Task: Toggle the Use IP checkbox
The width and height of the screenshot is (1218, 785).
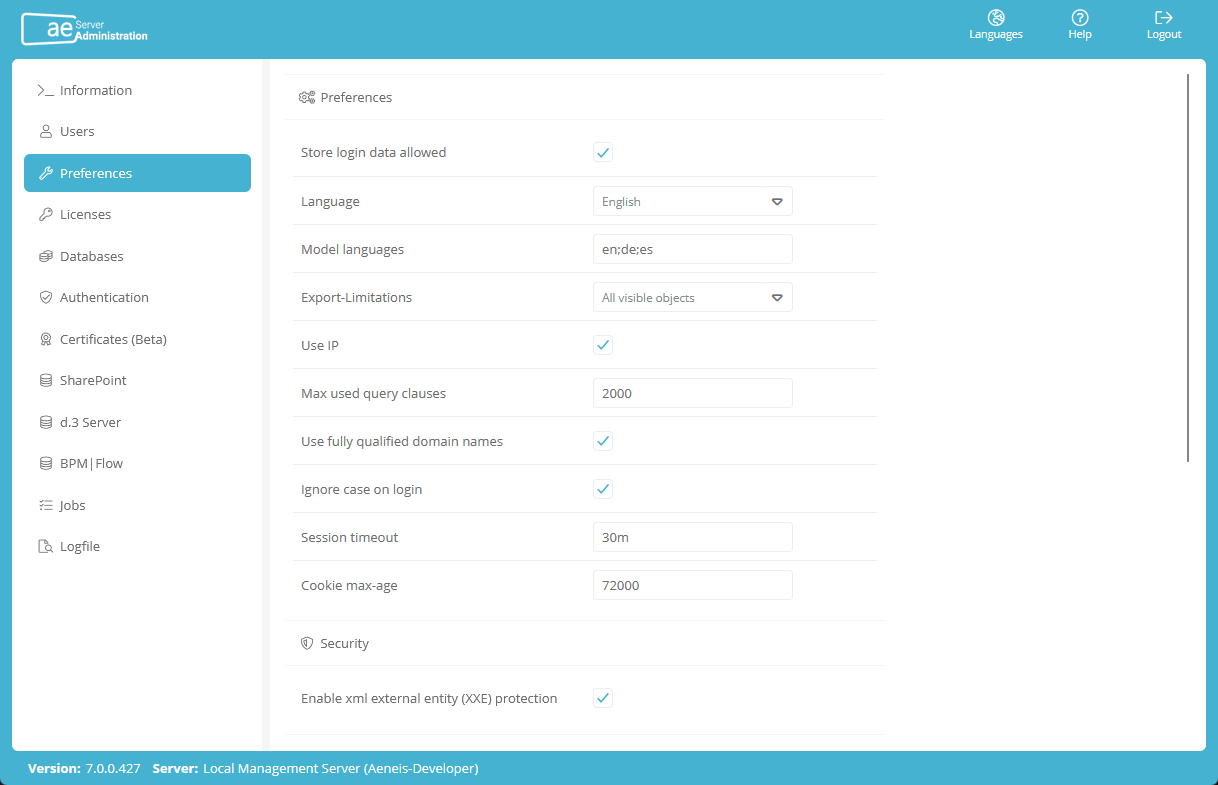Action: coord(603,345)
